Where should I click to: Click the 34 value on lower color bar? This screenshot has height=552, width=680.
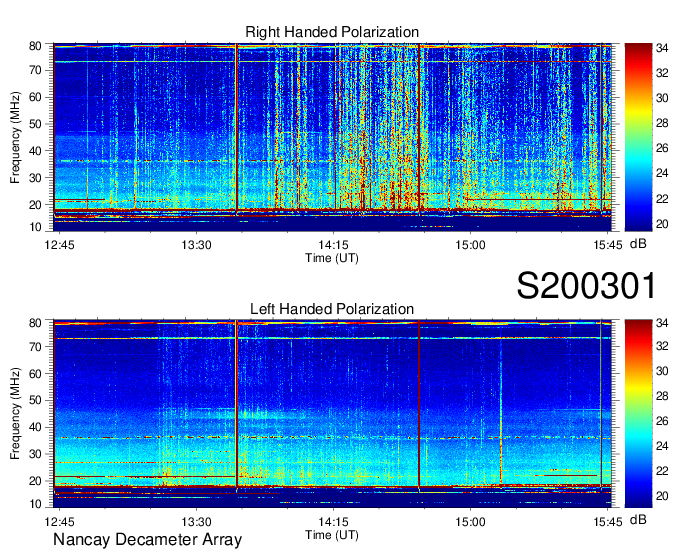[662, 323]
